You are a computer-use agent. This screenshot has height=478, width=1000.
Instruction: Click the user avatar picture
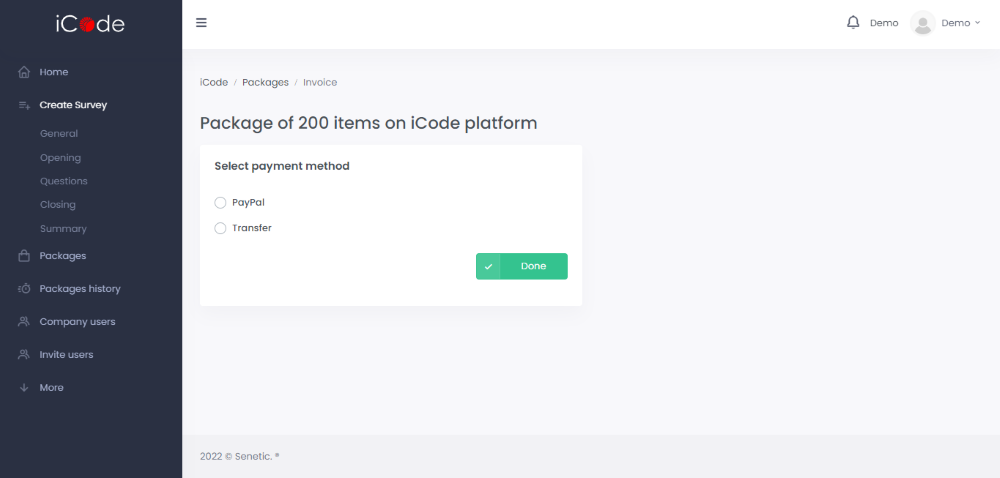coord(923,23)
